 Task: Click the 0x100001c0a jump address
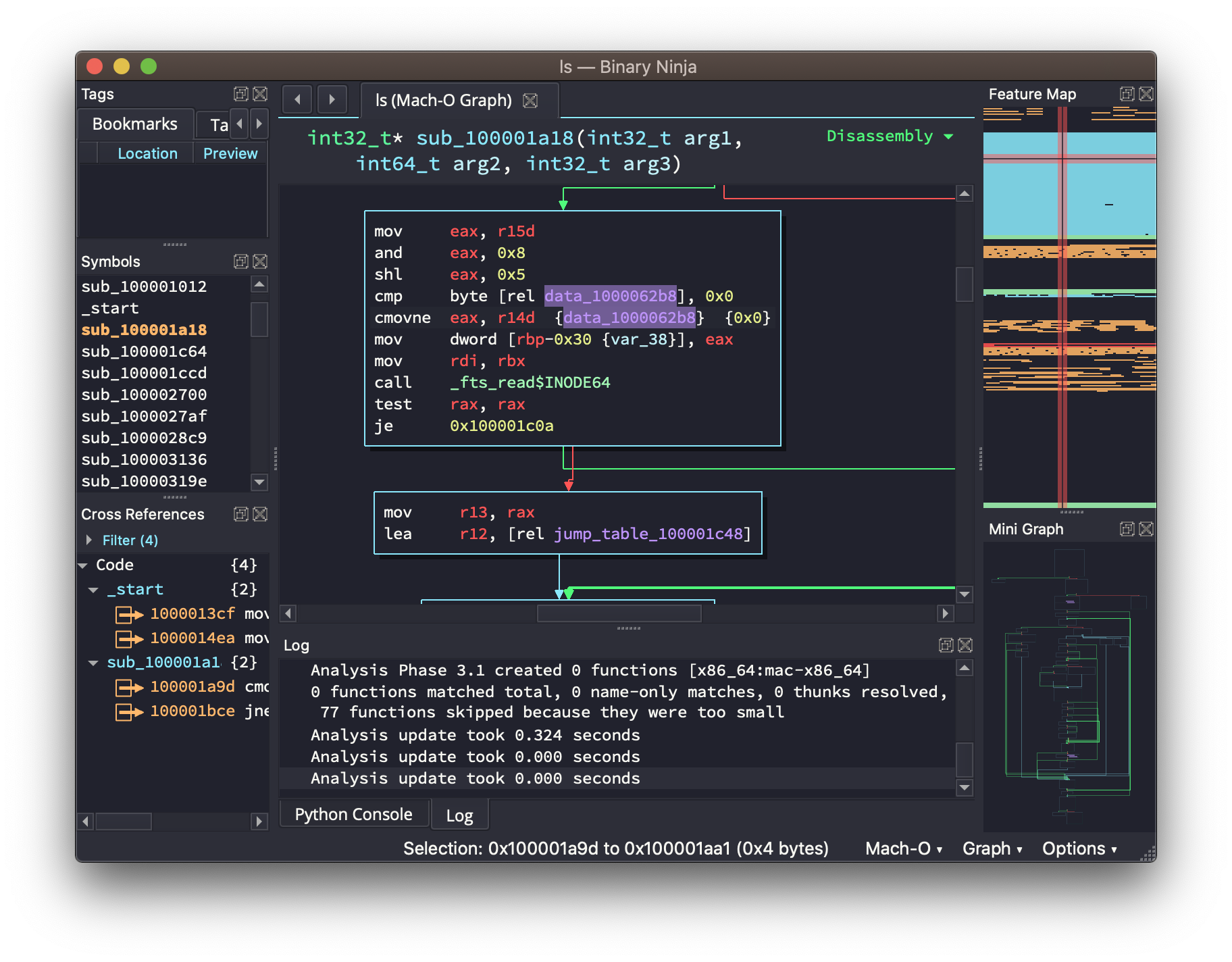point(502,426)
